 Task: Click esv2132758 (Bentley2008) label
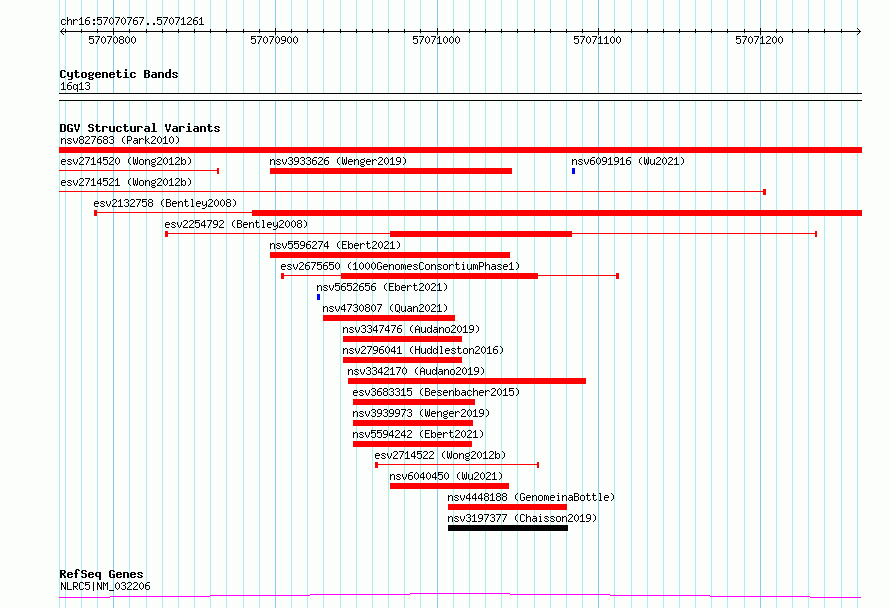(165, 203)
